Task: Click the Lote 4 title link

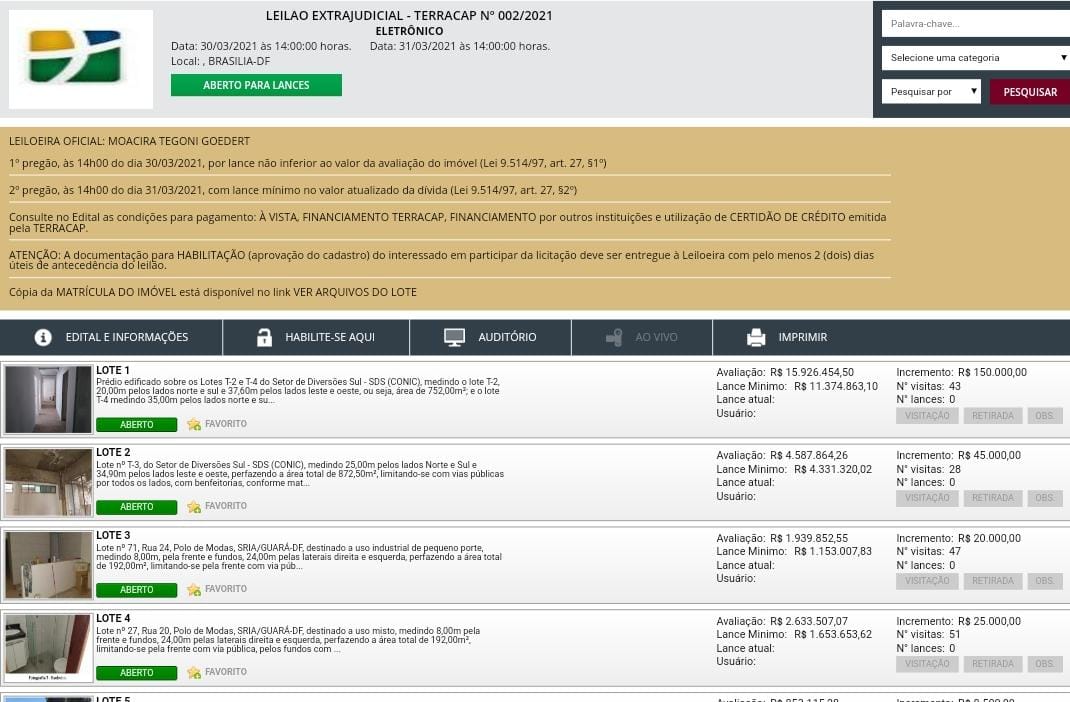Action: click(113, 618)
